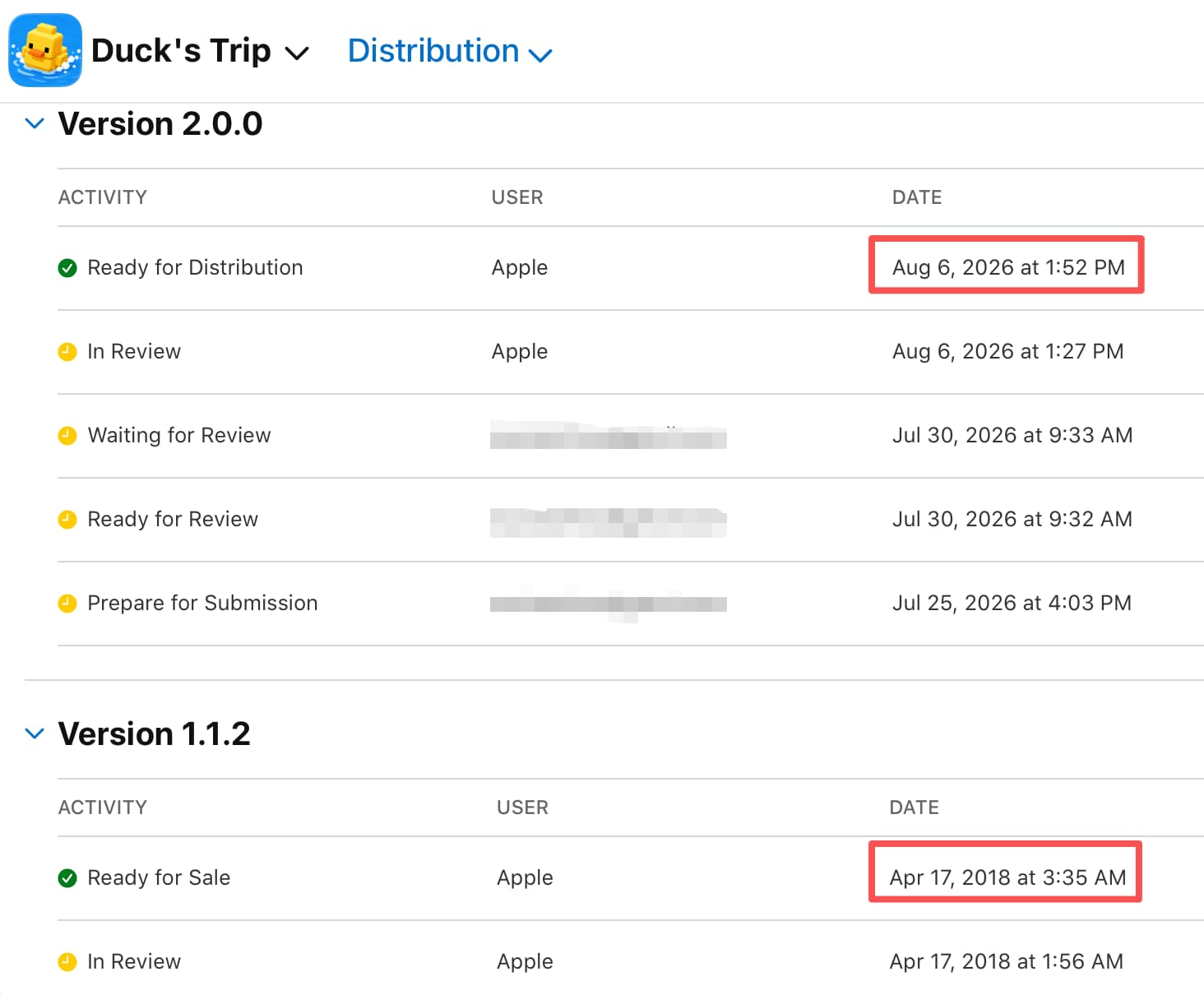Click yellow clock icon beside Ready for Review
Viewport: 1204px width, 995px height.
click(67, 520)
